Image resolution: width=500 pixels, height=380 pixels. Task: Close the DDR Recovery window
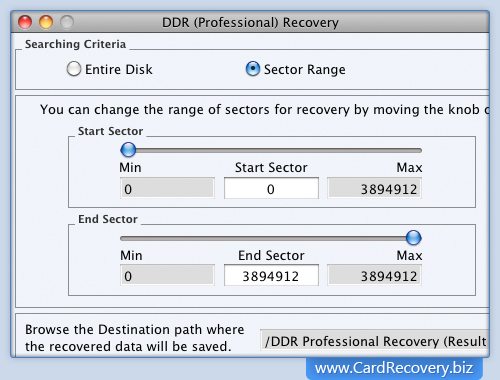pos(25,22)
